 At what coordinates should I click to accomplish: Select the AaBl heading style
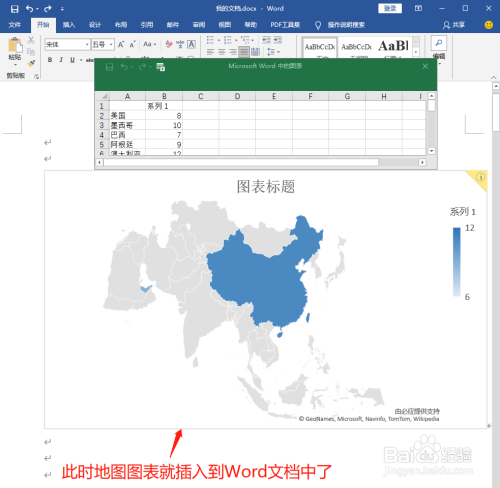pyautogui.click(x=393, y=47)
